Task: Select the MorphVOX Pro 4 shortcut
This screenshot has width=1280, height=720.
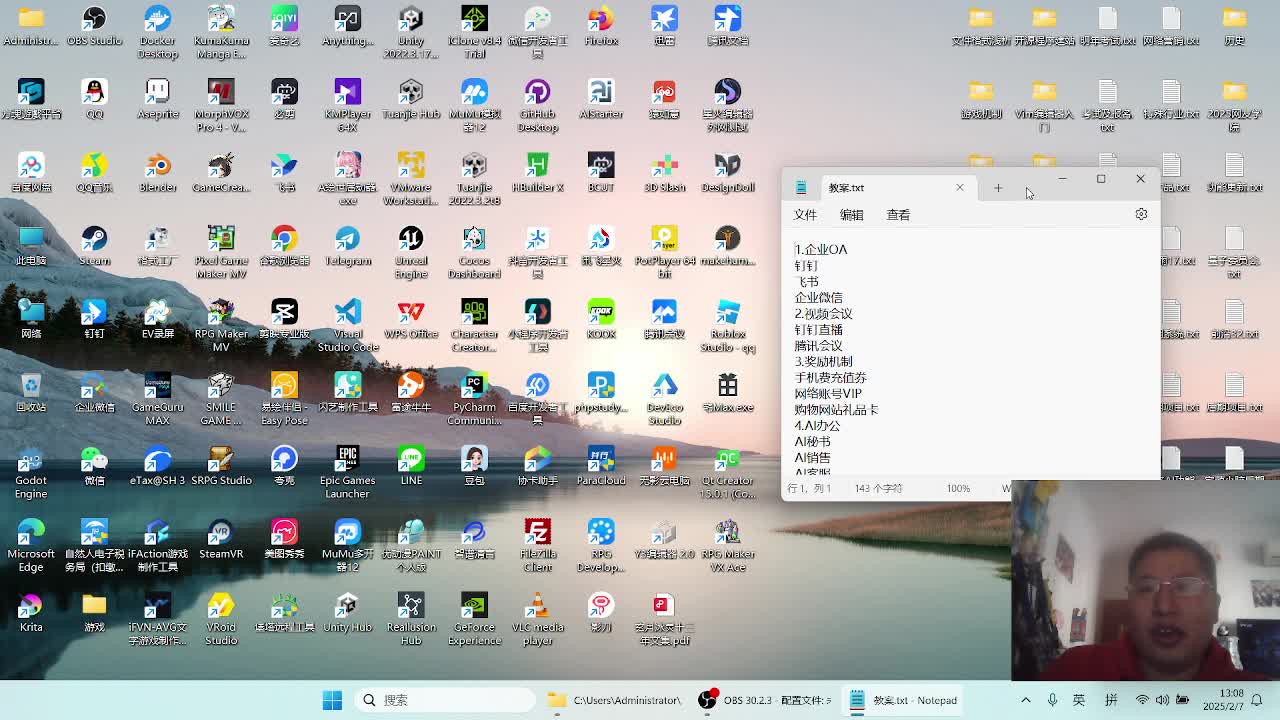Action: coord(221,106)
